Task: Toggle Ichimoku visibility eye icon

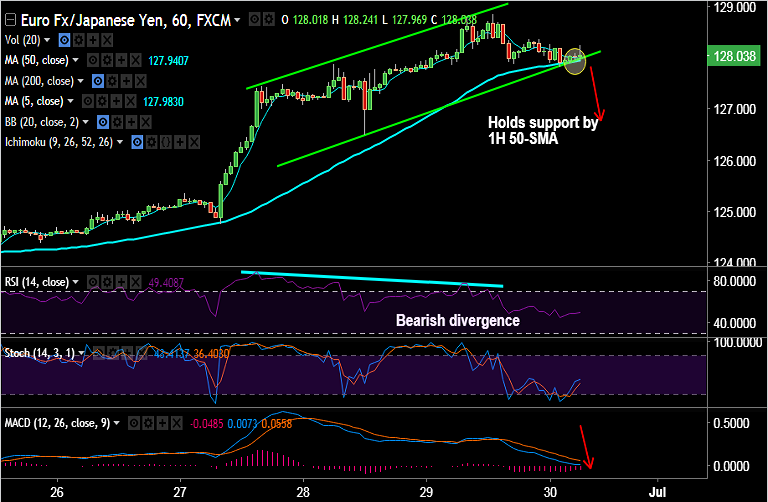Action: coord(138,143)
